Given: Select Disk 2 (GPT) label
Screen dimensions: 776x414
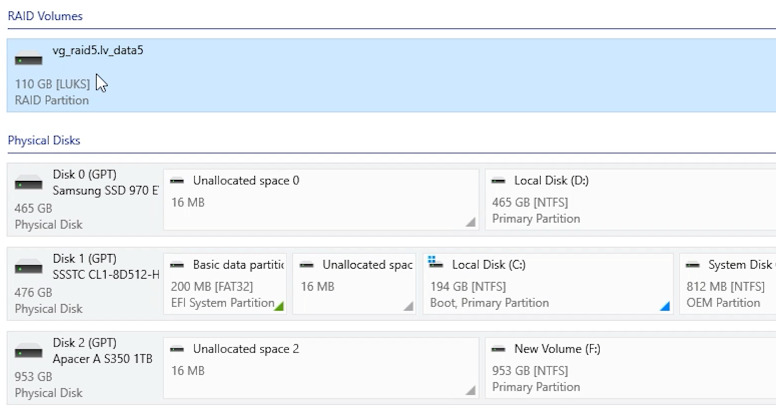Looking at the screenshot, I should coord(85,343).
